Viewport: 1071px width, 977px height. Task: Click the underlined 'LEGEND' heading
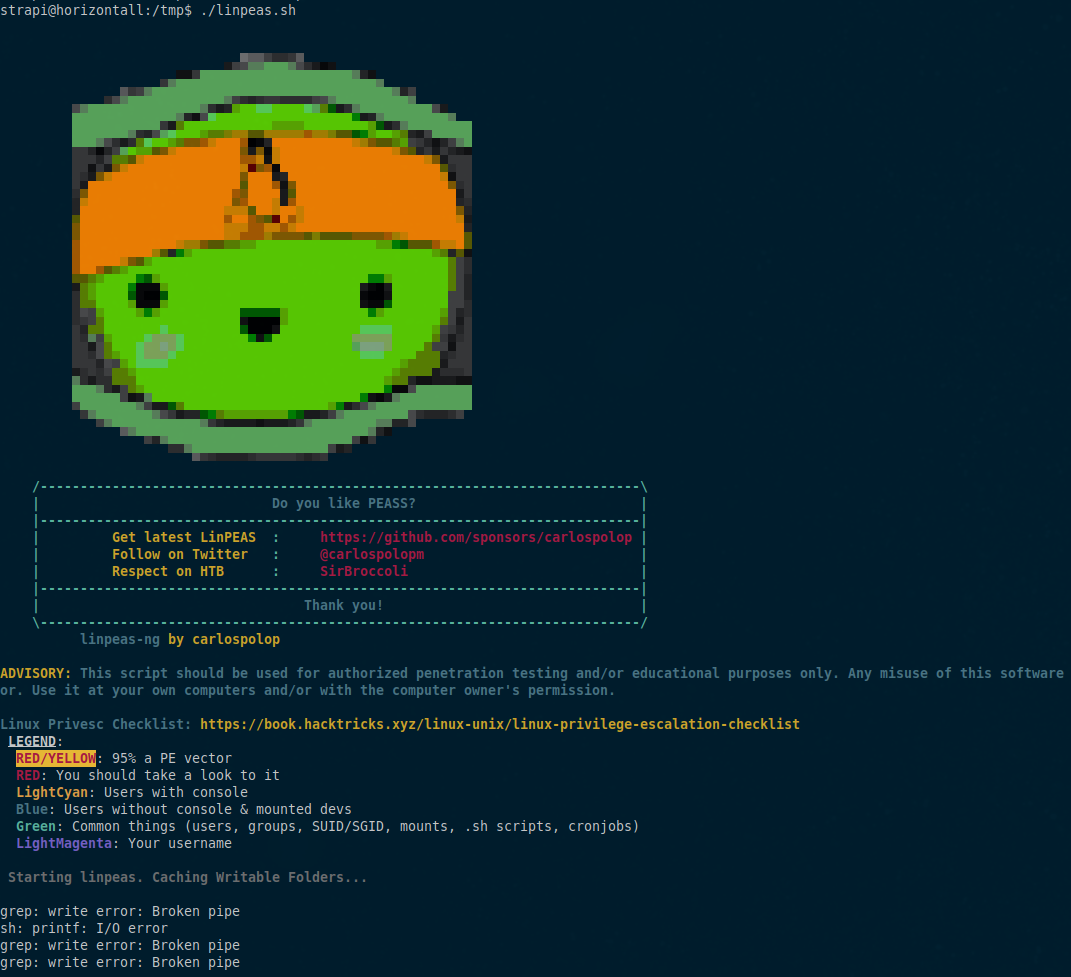32,741
